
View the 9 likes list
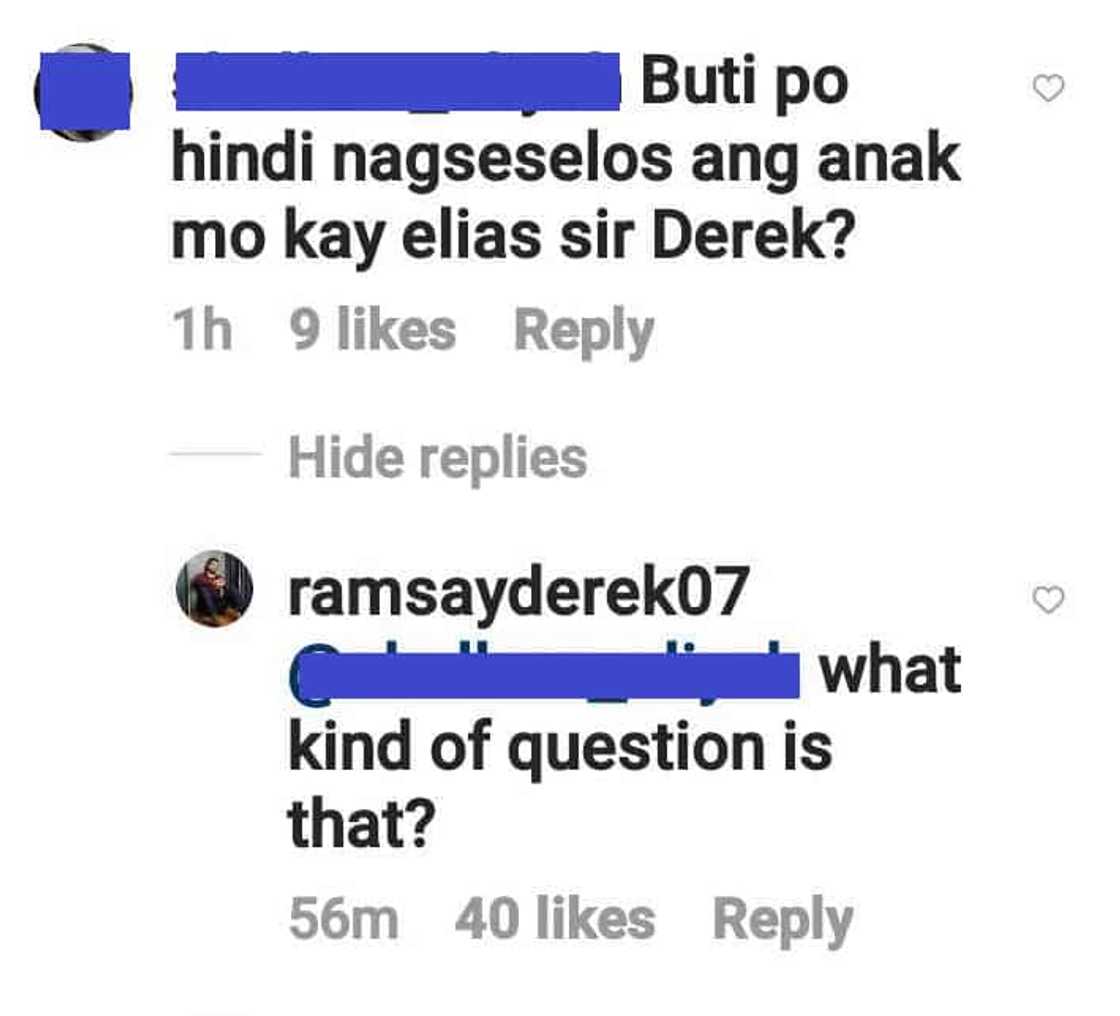373,330
